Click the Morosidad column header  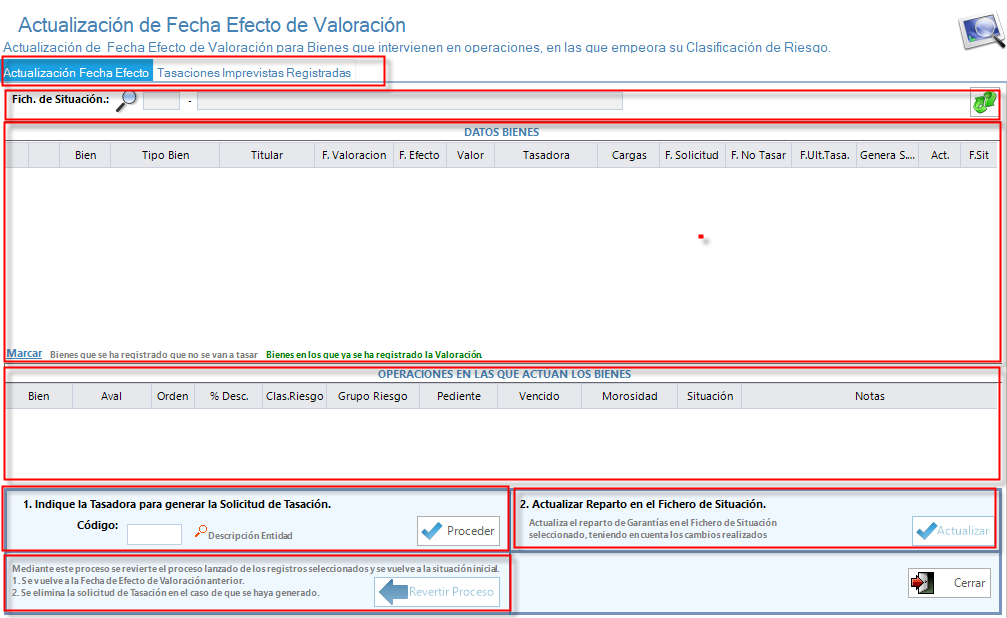(x=629, y=396)
